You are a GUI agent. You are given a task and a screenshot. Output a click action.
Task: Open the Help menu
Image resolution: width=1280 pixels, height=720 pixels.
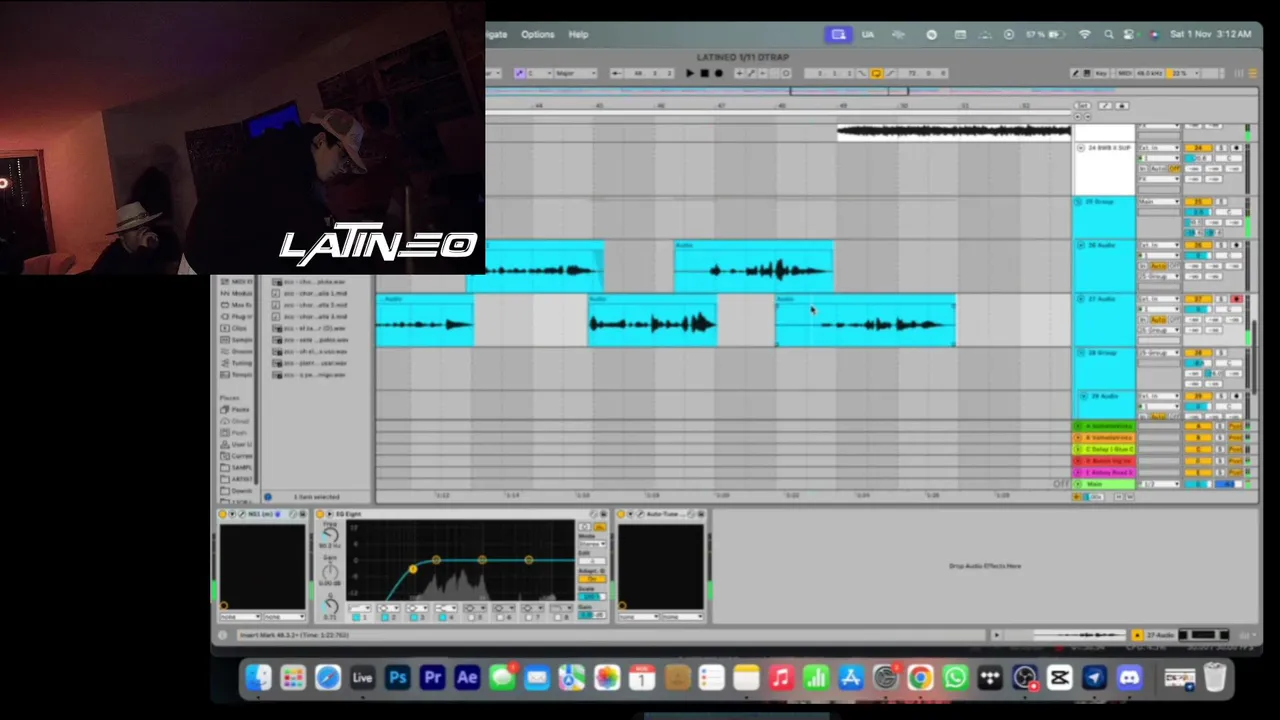coord(578,34)
